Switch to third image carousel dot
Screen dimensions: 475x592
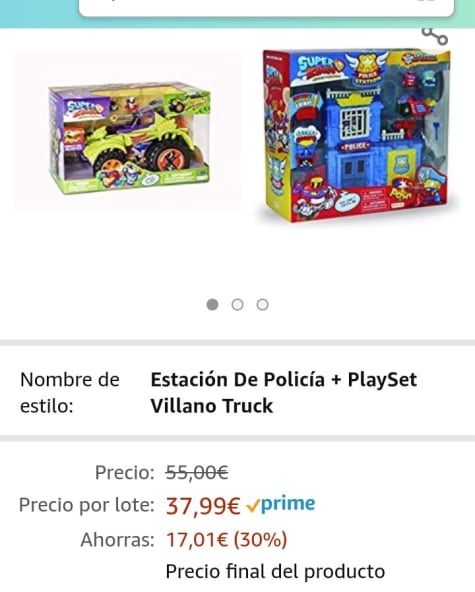[x=262, y=304]
